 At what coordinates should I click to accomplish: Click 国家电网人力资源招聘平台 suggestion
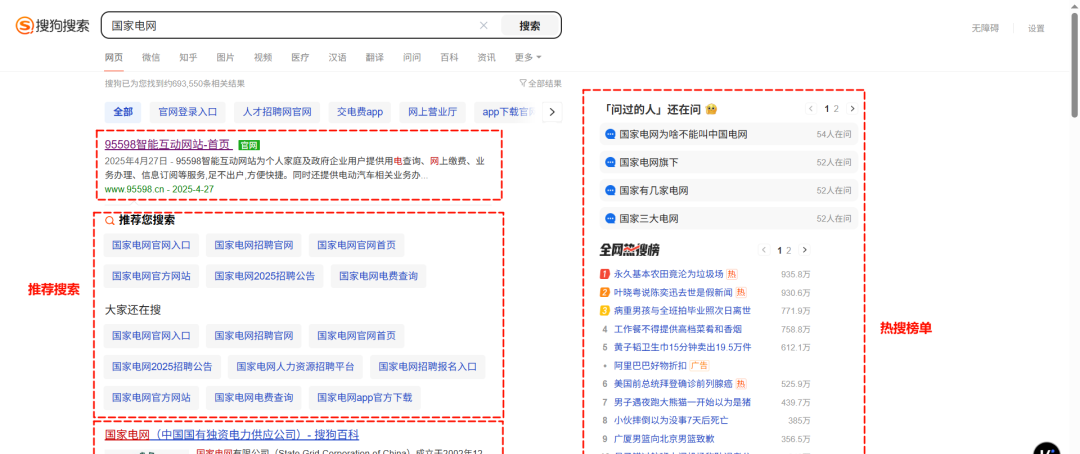click(295, 367)
